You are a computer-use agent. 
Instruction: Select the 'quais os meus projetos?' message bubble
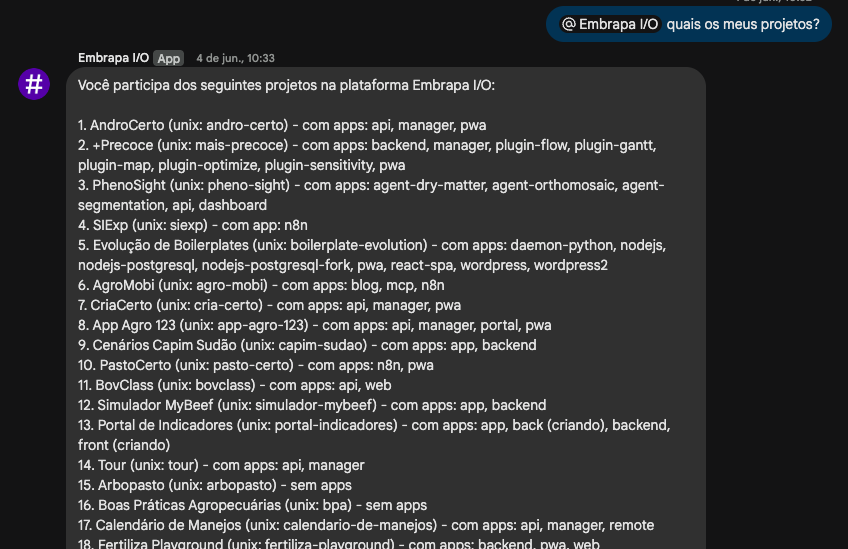pyautogui.click(x=688, y=24)
